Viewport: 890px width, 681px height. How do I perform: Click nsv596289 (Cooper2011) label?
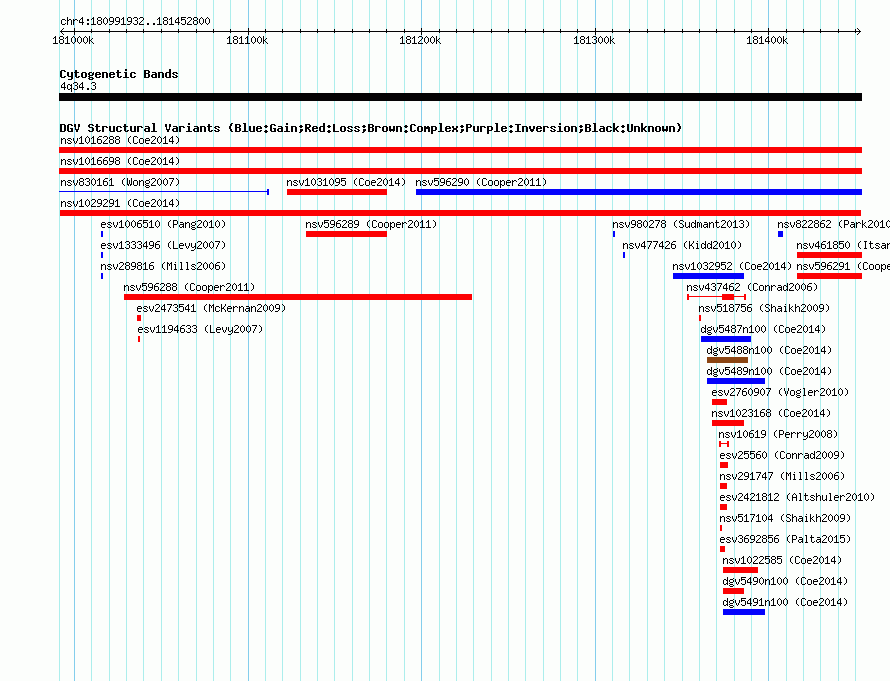(371, 224)
